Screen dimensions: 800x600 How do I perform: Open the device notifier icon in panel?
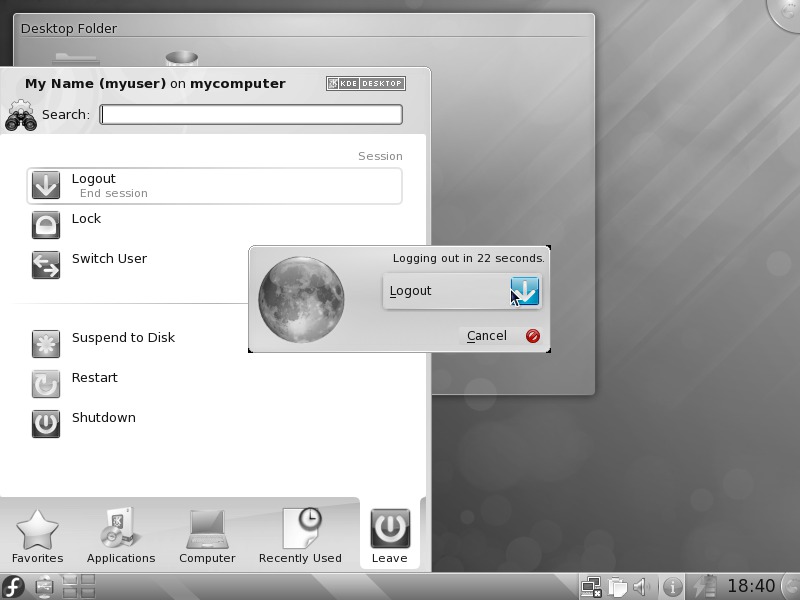tap(44, 587)
